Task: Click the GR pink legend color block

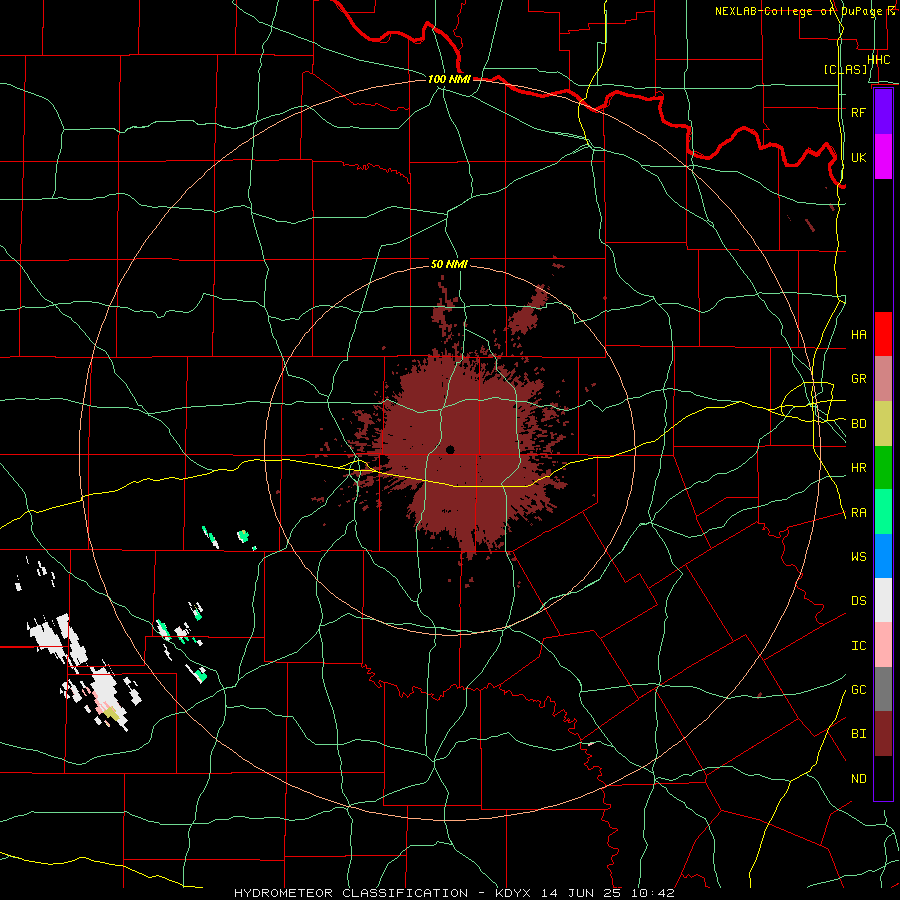Action: (x=883, y=379)
